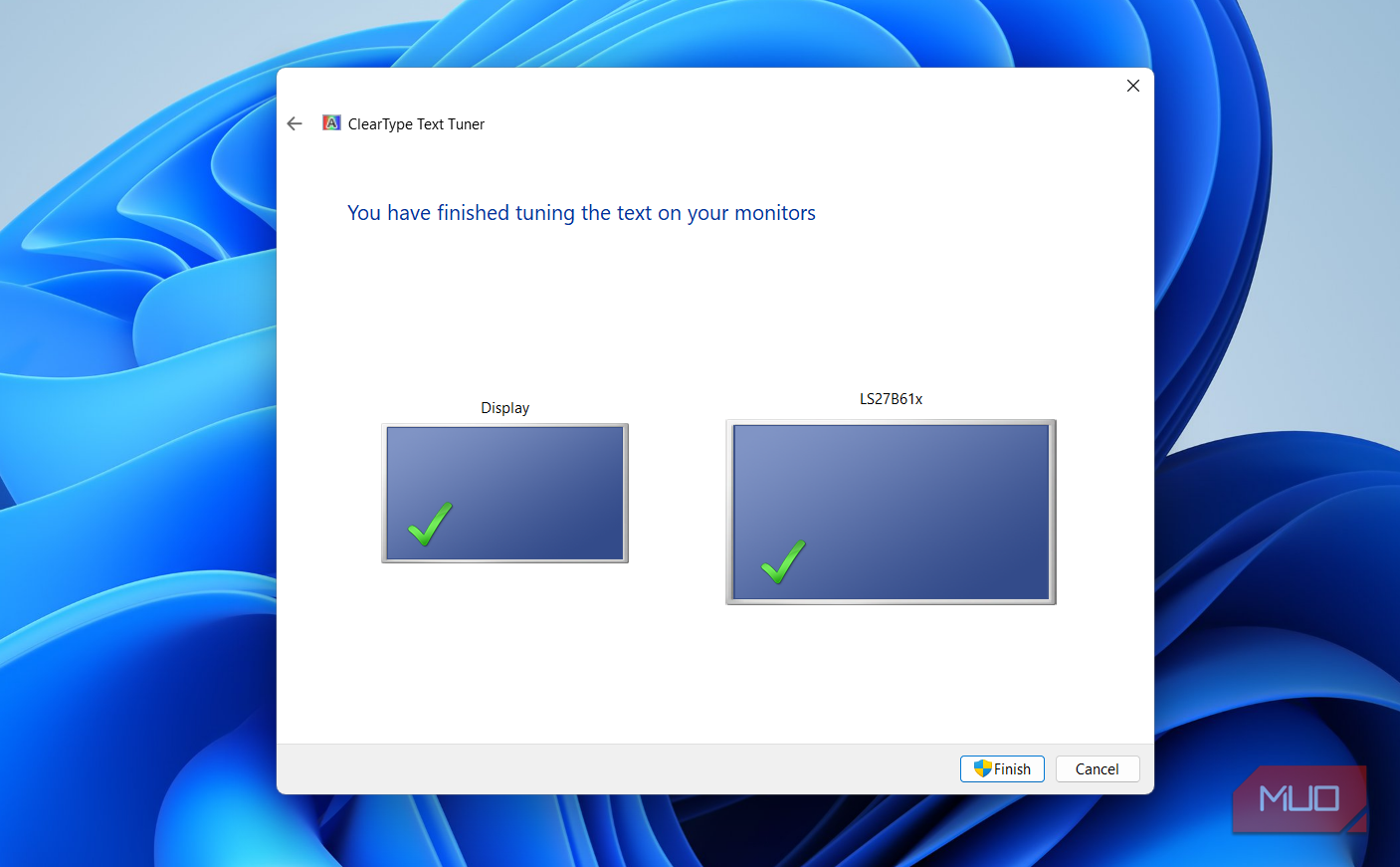Image resolution: width=1400 pixels, height=867 pixels.
Task: Click the green checkmark on the LS27B61x monitor
Action: point(783,562)
